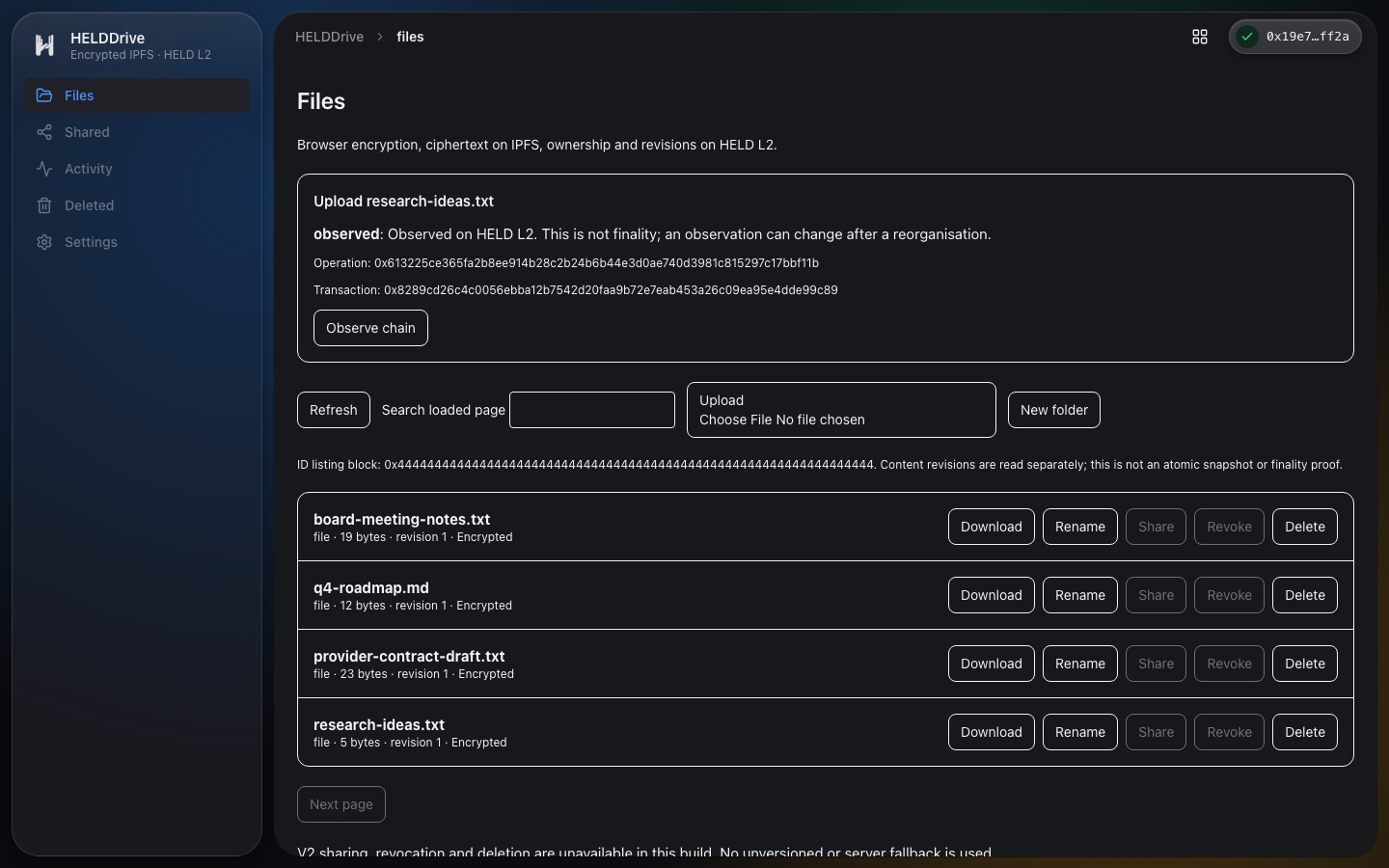1389x868 pixels.
Task: Click the green wallet checkmark icon
Action: (1247, 37)
